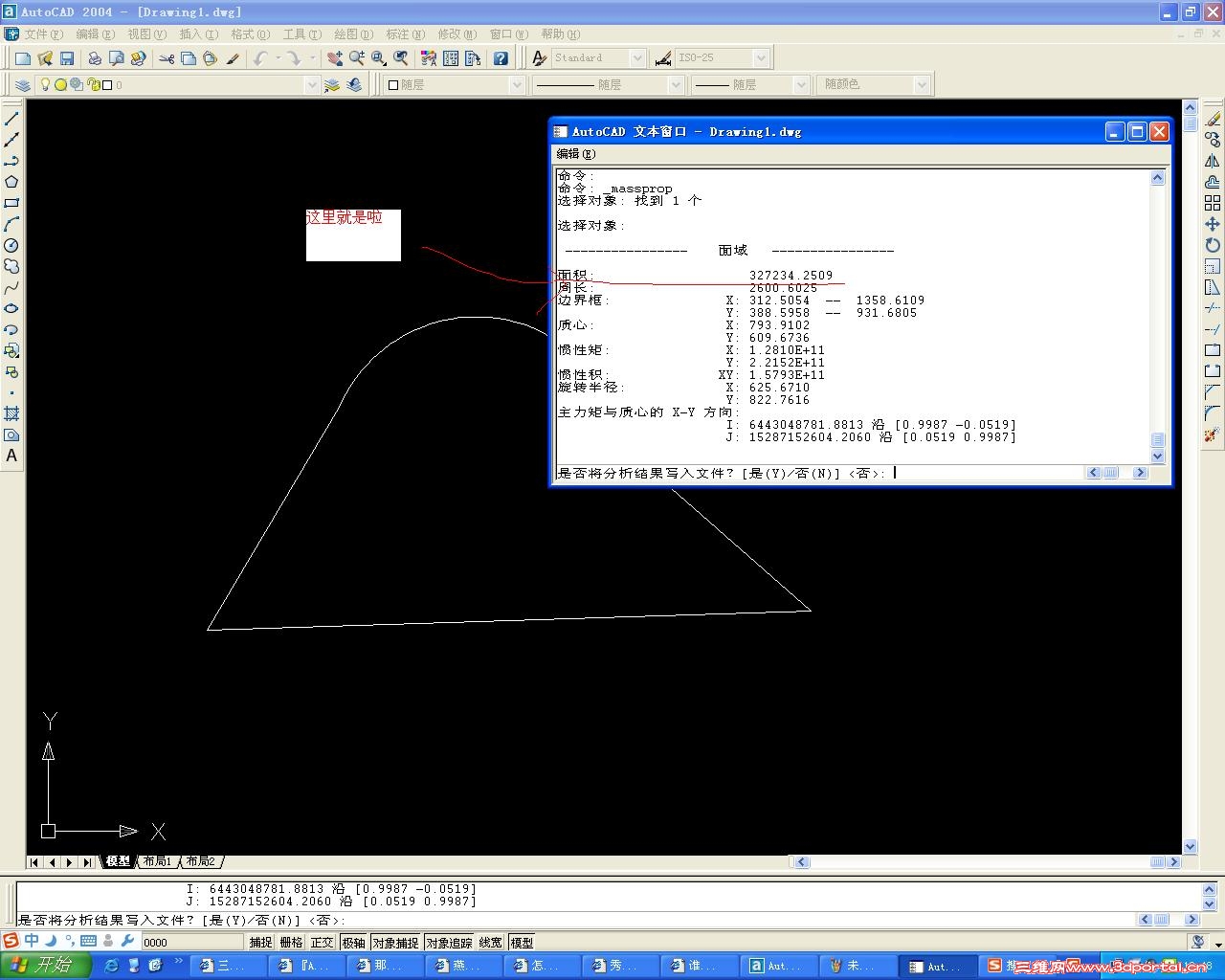Toggle 极轴 polar tracking in status bar
Viewport: 1225px width, 980px height.
pos(353,943)
